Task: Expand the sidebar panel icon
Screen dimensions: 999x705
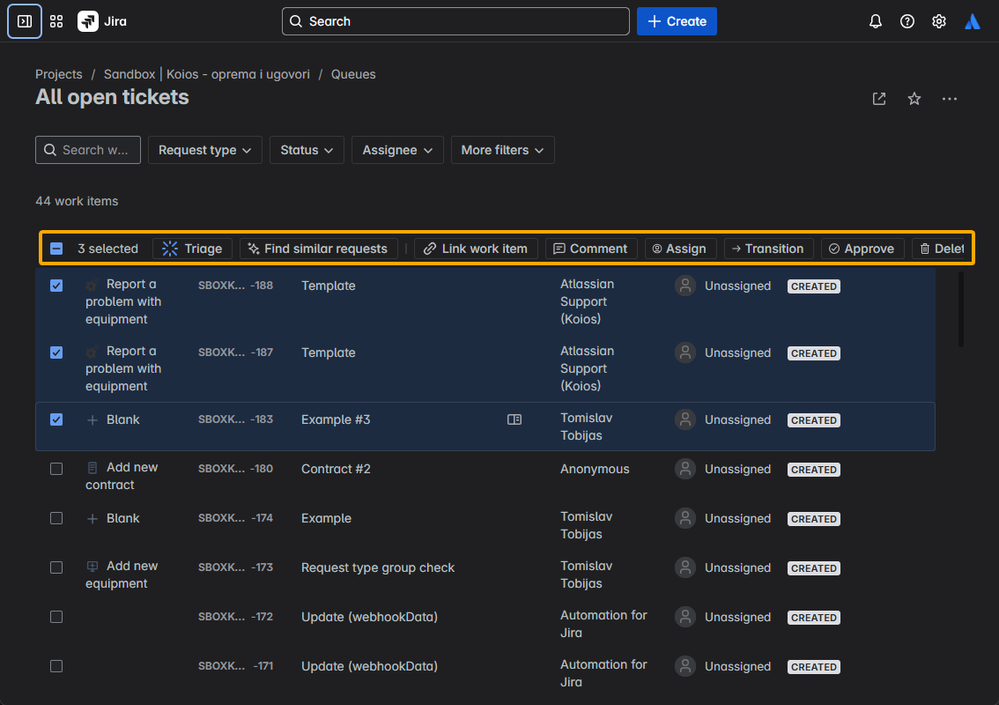Action: [24, 21]
